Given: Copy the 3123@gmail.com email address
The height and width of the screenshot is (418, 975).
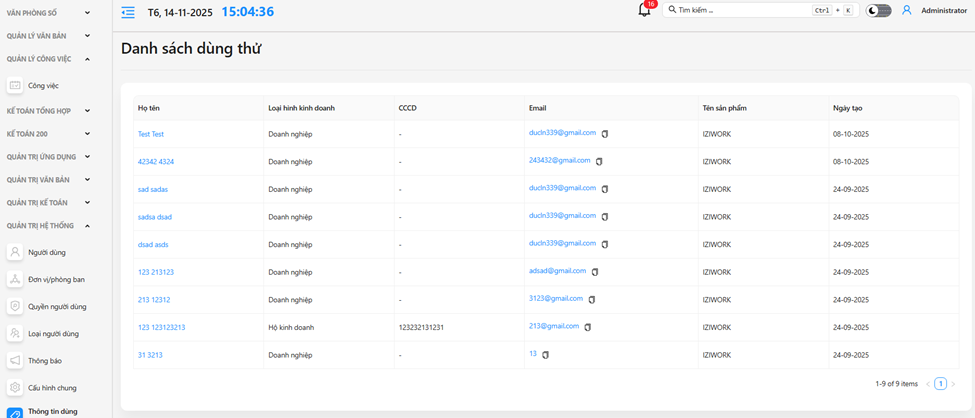Looking at the screenshot, I should coord(592,300).
